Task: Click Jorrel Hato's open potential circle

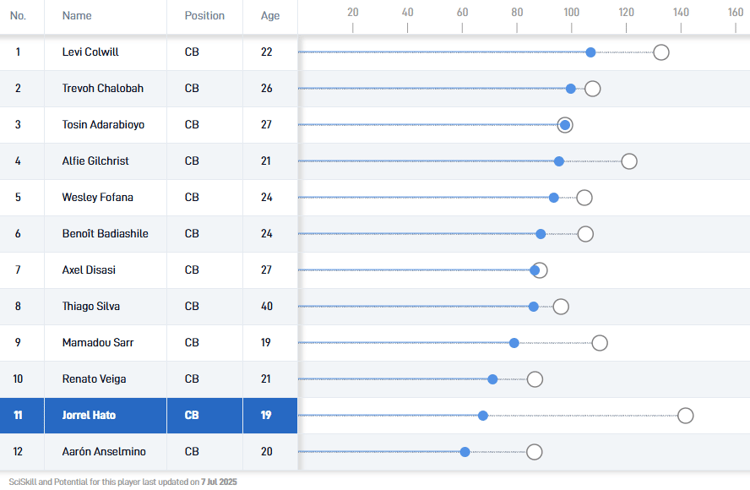Action: pyautogui.click(x=685, y=415)
